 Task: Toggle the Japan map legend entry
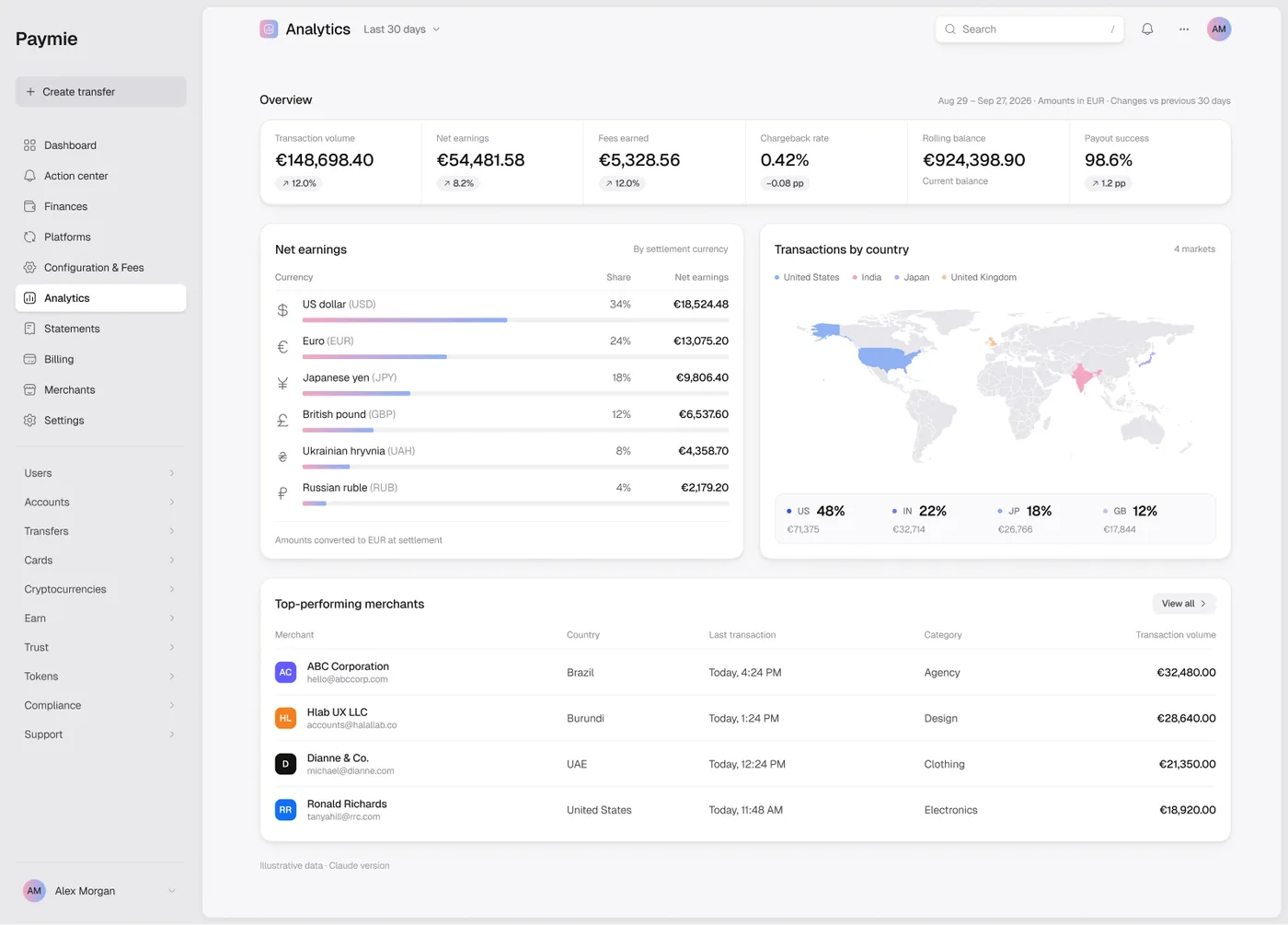point(912,277)
